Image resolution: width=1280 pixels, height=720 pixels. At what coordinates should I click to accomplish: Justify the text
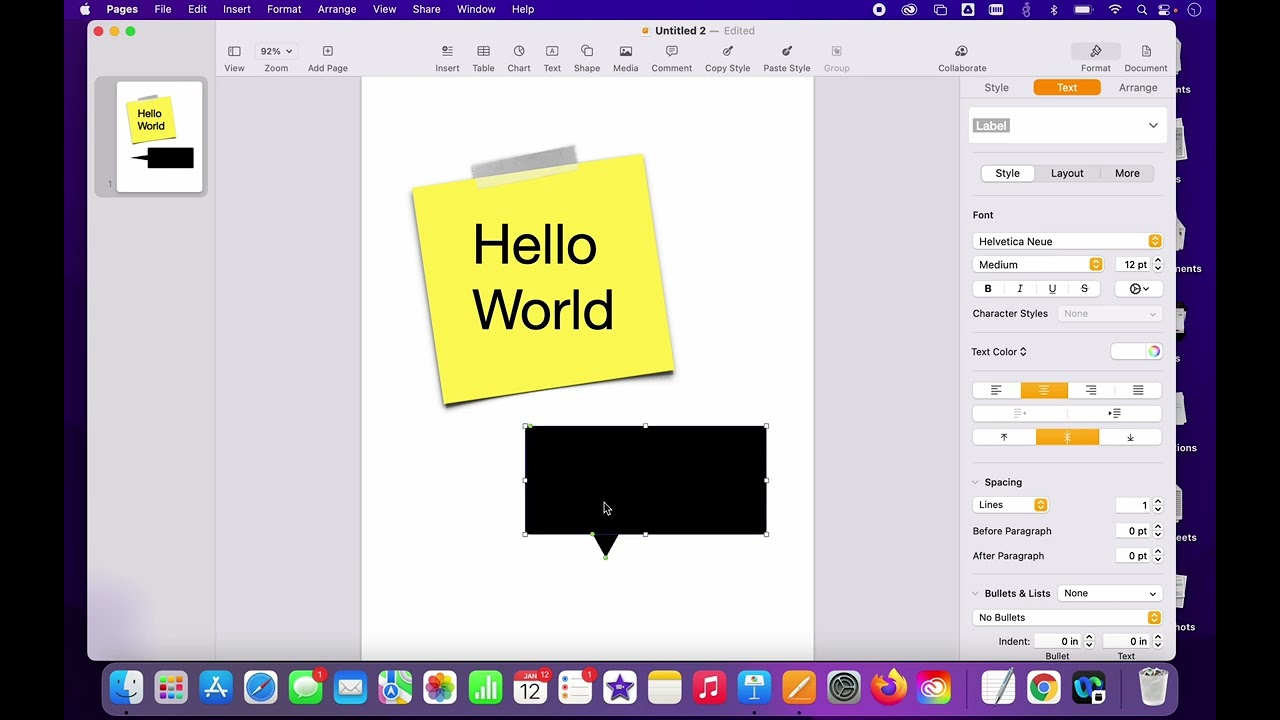tap(1138, 390)
